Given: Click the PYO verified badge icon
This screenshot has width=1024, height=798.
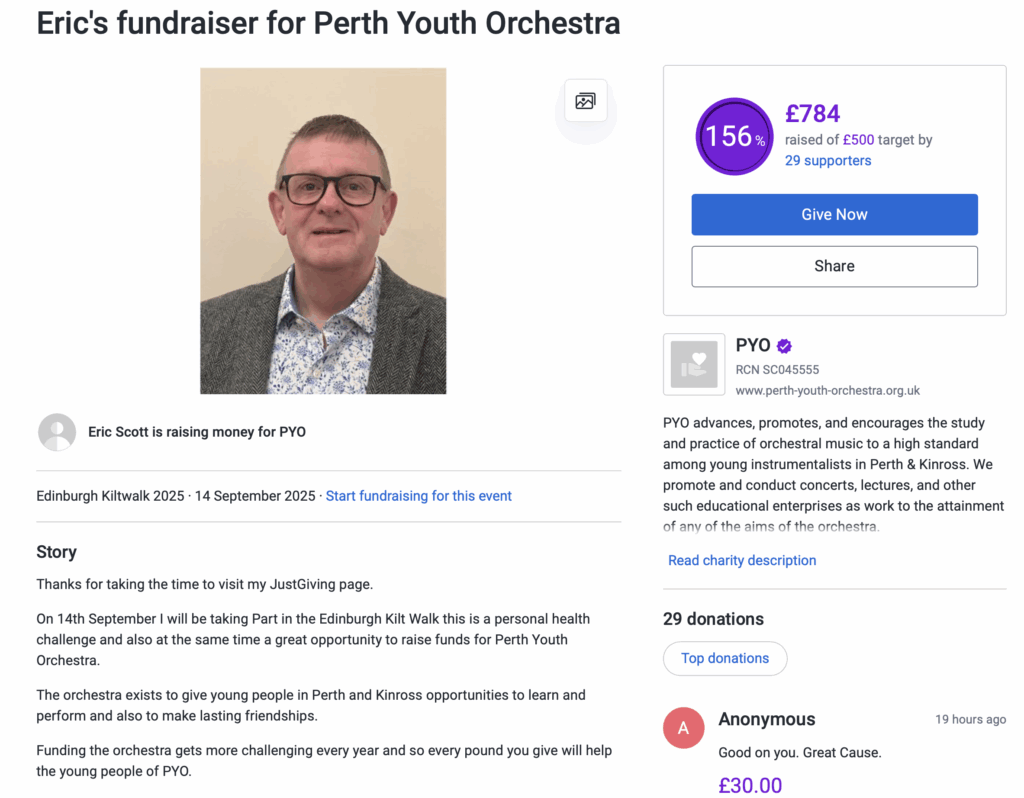Looking at the screenshot, I should pyautogui.click(x=784, y=346).
